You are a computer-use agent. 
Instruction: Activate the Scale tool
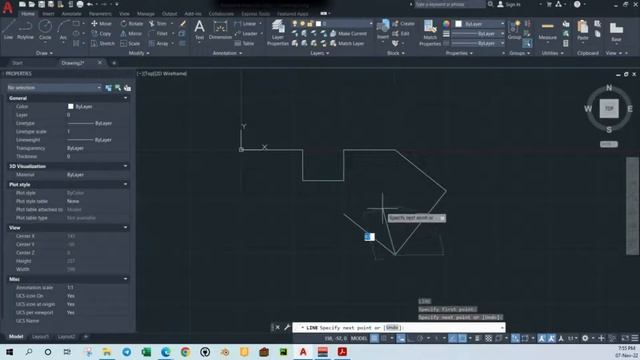(x=130, y=43)
